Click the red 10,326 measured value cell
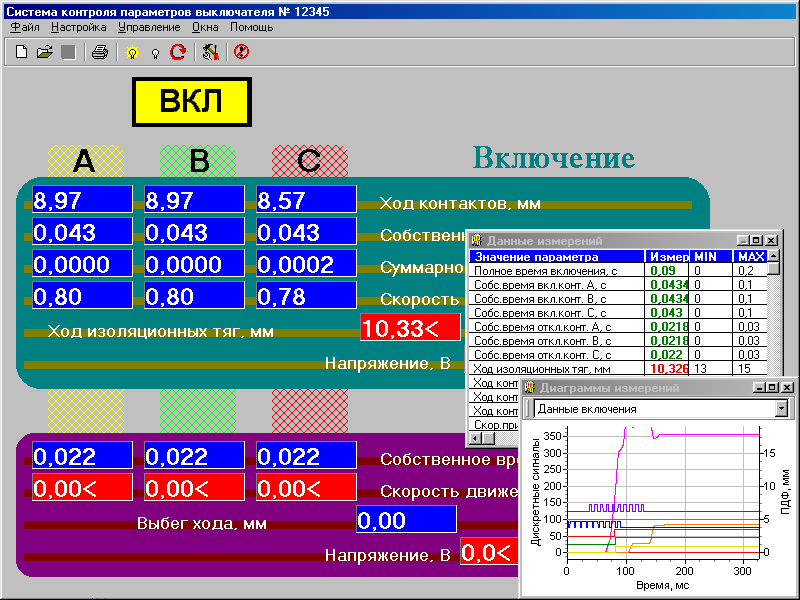Image resolution: width=800 pixels, height=600 pixels. point(667,368)
